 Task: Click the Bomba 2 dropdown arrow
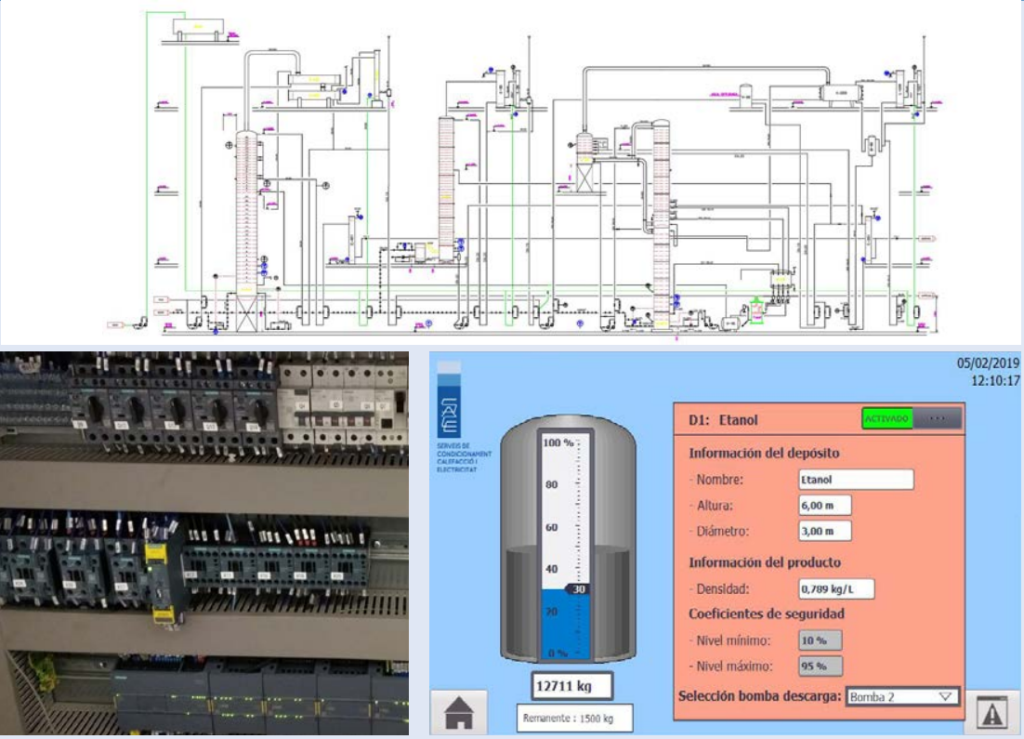pyautogui.click(x=946, y=696)
